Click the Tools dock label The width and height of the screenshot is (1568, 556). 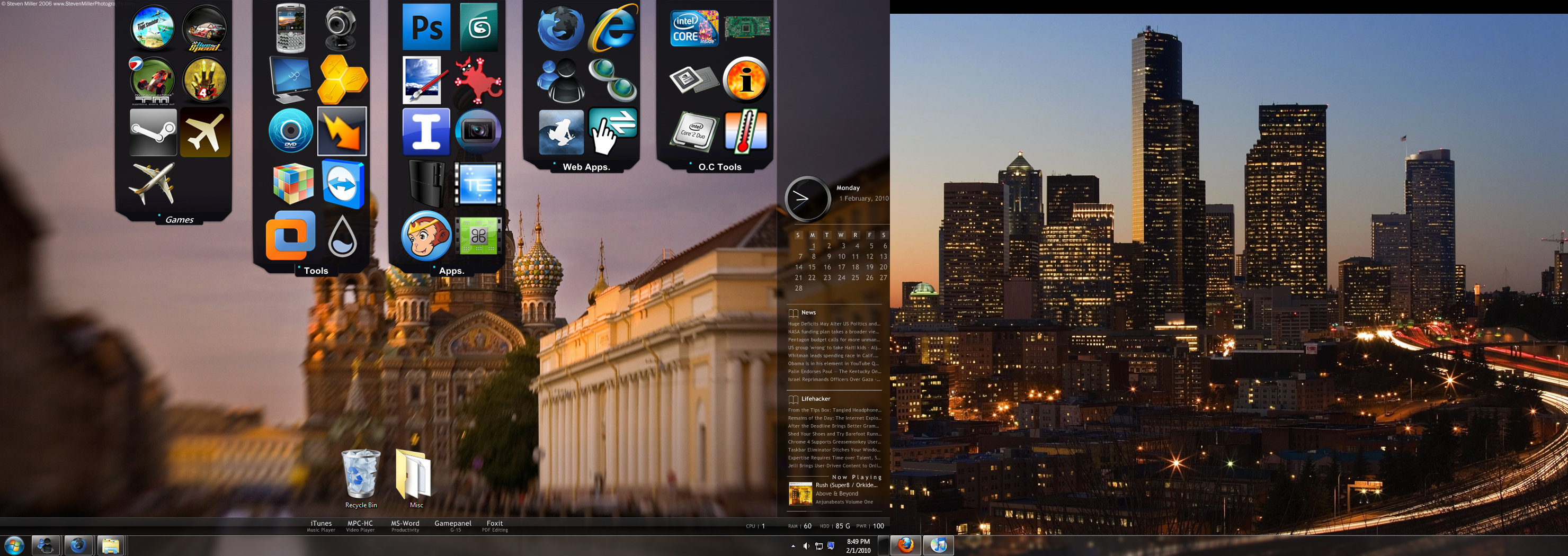pos(316,271)
